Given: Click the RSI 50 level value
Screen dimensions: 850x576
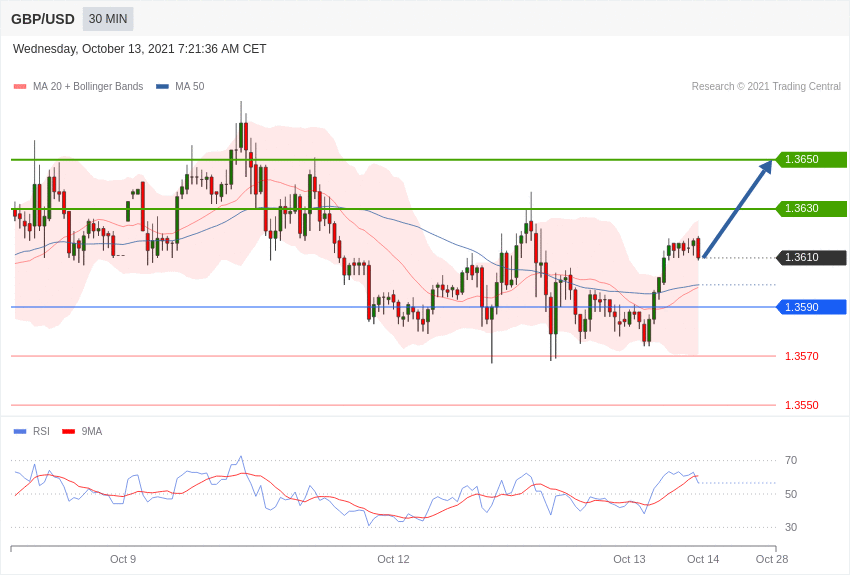Looking at the screenshot, I should (791, 494).
